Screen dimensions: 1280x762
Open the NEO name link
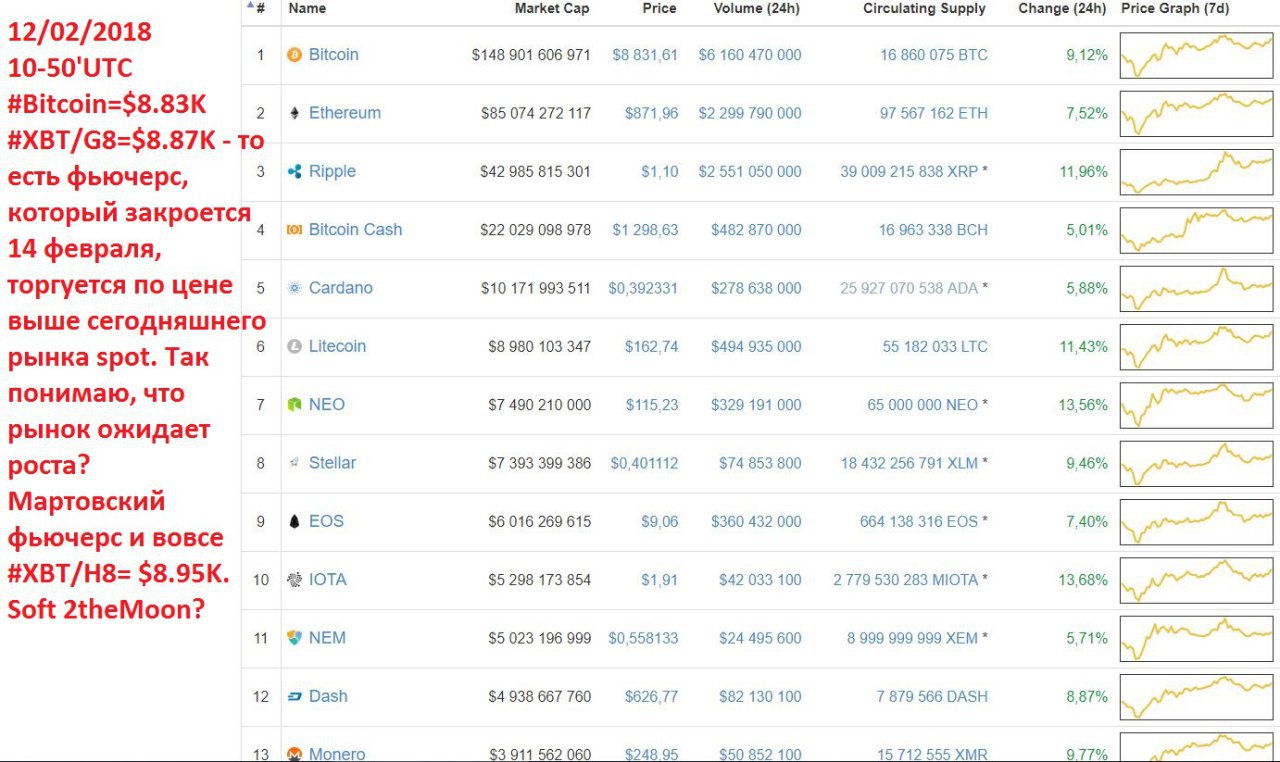click(x=327, y=405)
